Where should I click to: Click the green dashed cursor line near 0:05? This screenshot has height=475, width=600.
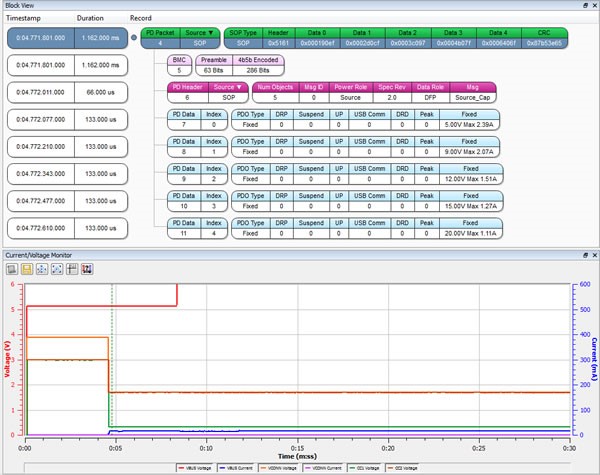pyautogui.click(x=112, y=360)
